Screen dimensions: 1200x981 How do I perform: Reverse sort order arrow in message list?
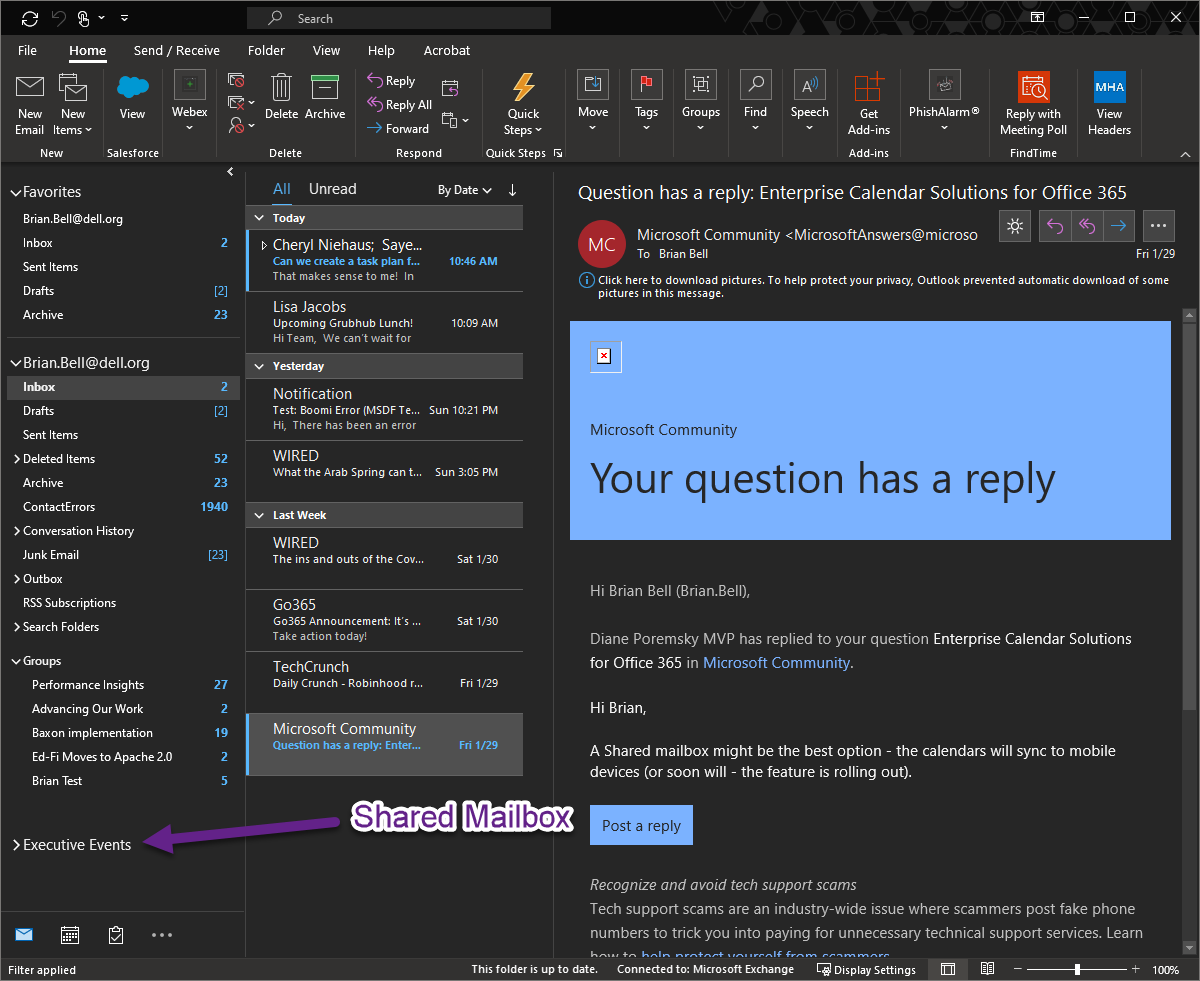click(513, 190)
